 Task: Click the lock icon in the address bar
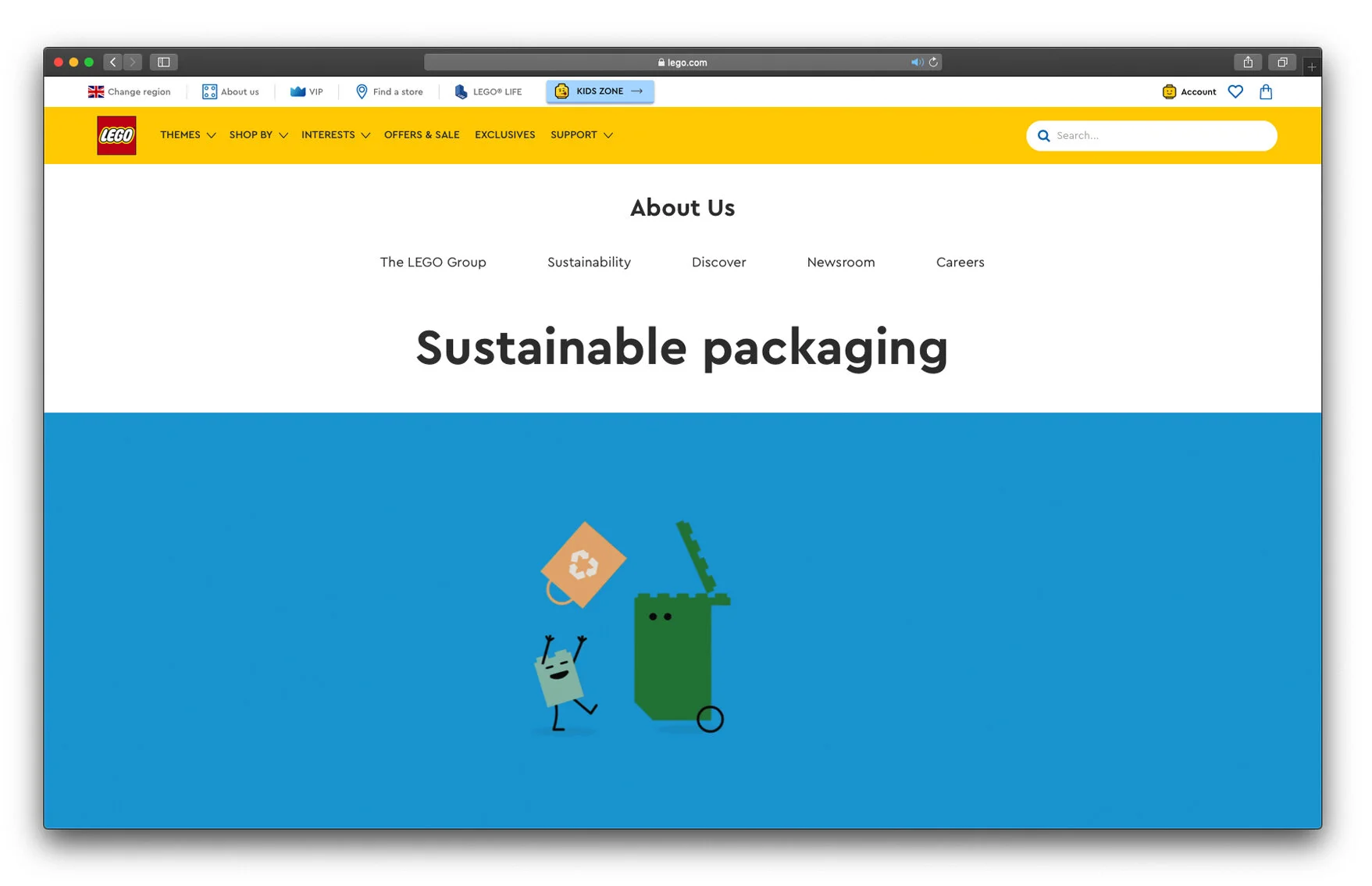[661, 63]
